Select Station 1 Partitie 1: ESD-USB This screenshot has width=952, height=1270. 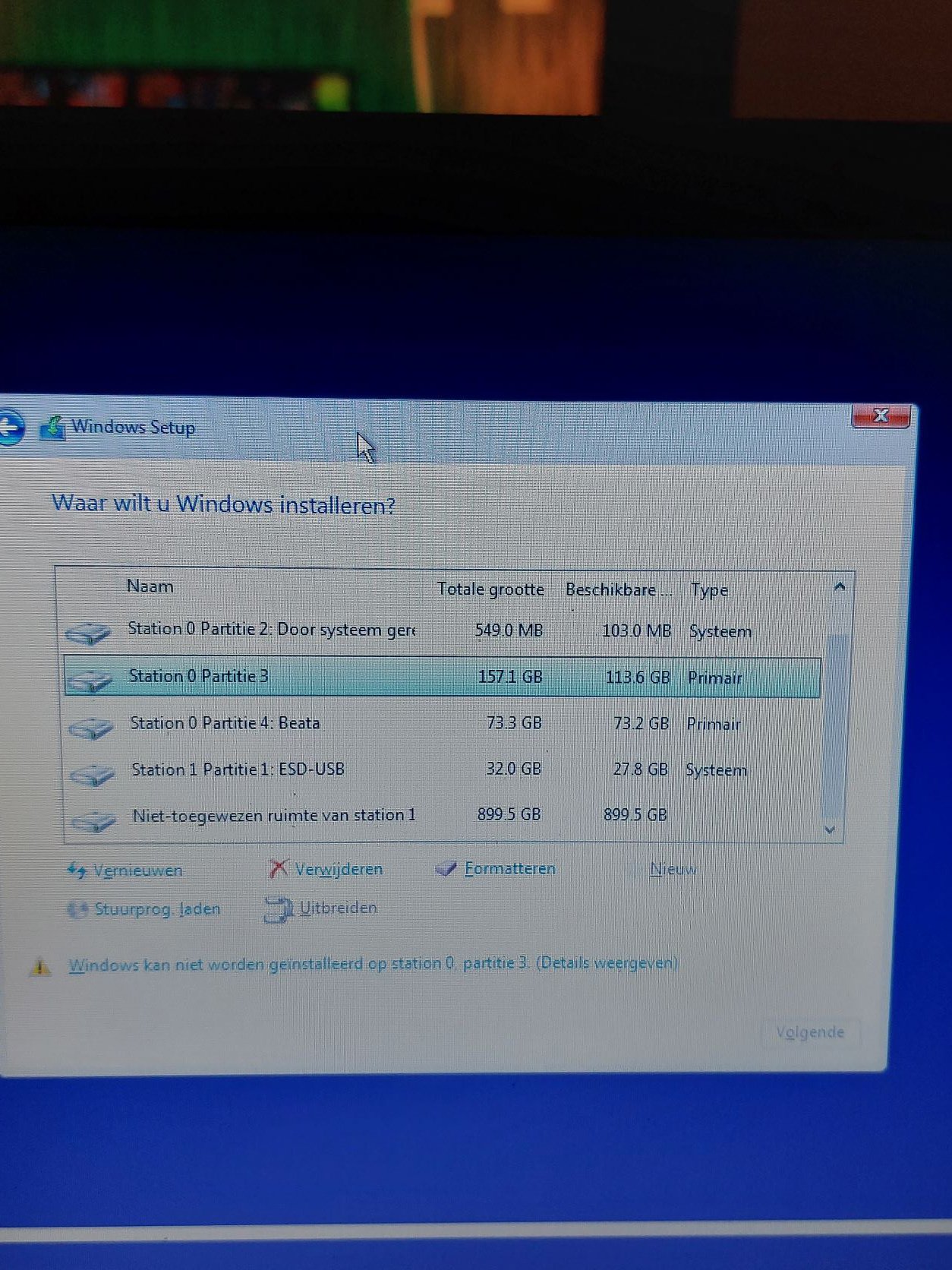point(444,769)
